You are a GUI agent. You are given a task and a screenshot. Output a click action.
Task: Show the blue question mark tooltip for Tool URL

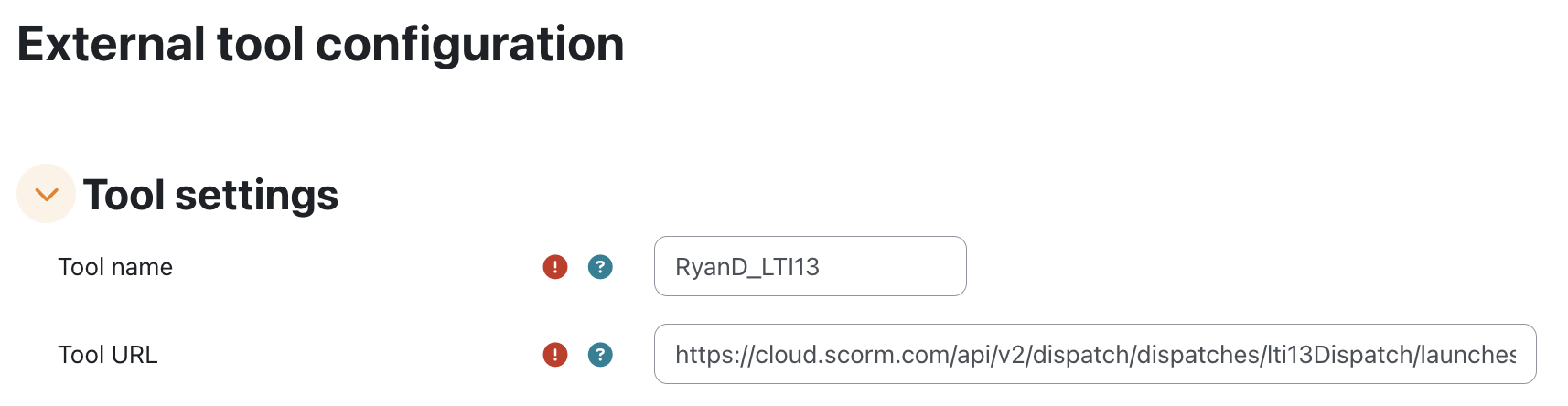[600, 355]
